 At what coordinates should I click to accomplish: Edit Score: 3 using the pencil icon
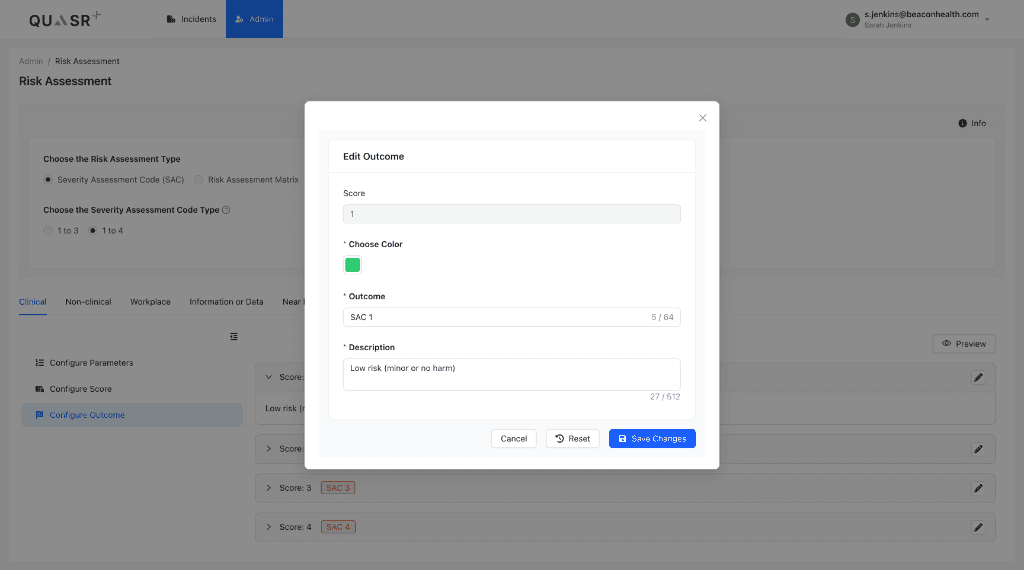(x=978, y=488)
